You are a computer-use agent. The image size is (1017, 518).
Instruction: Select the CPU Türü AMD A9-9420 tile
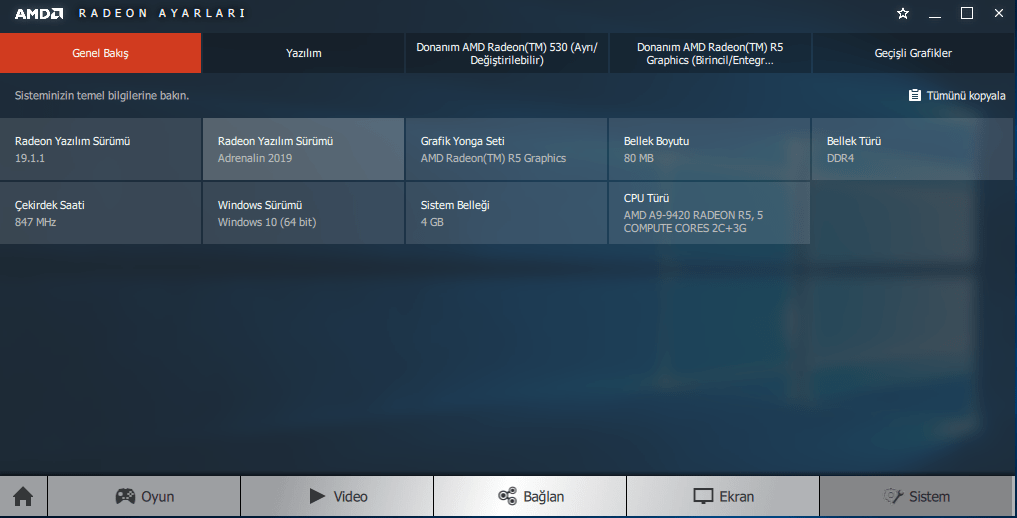point(710,213)
